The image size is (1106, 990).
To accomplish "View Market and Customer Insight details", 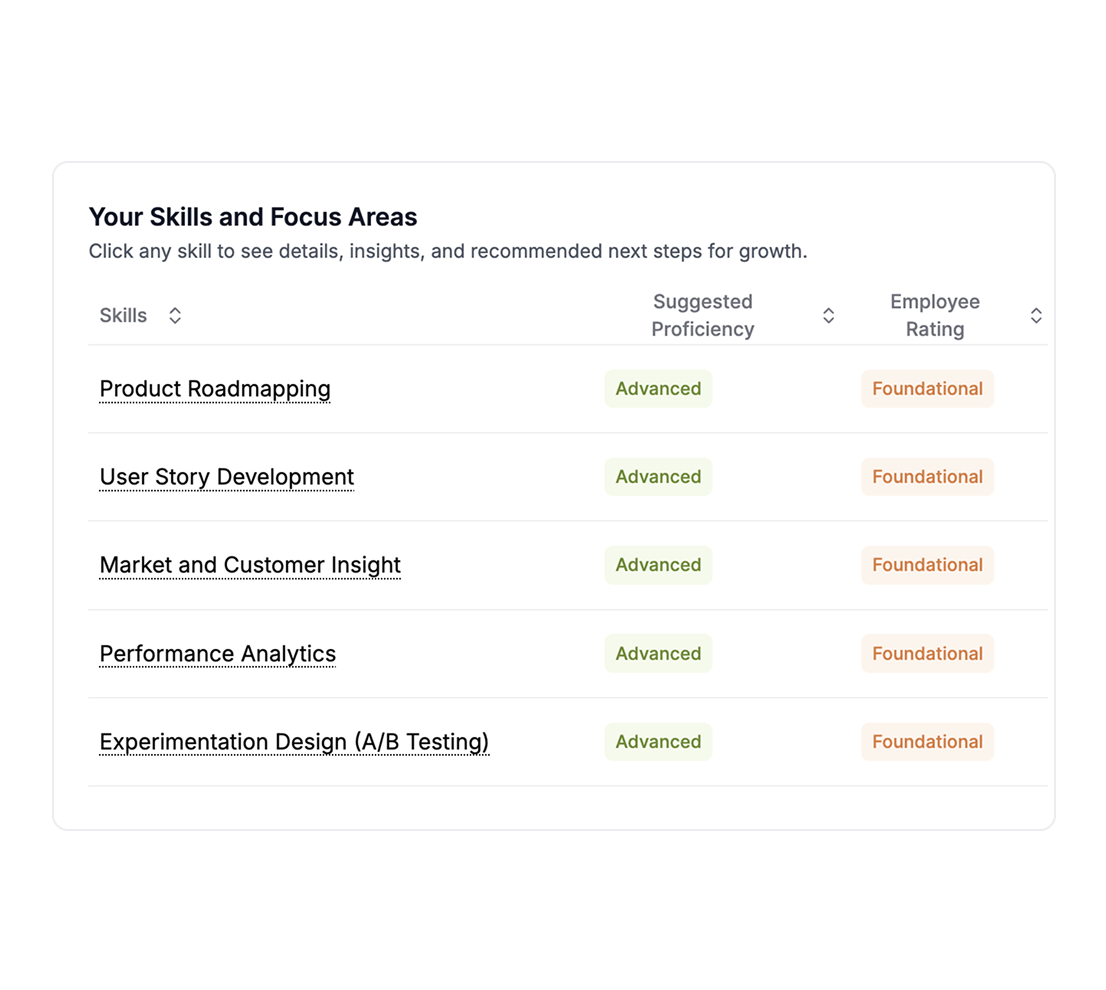I will coord(250,565).
